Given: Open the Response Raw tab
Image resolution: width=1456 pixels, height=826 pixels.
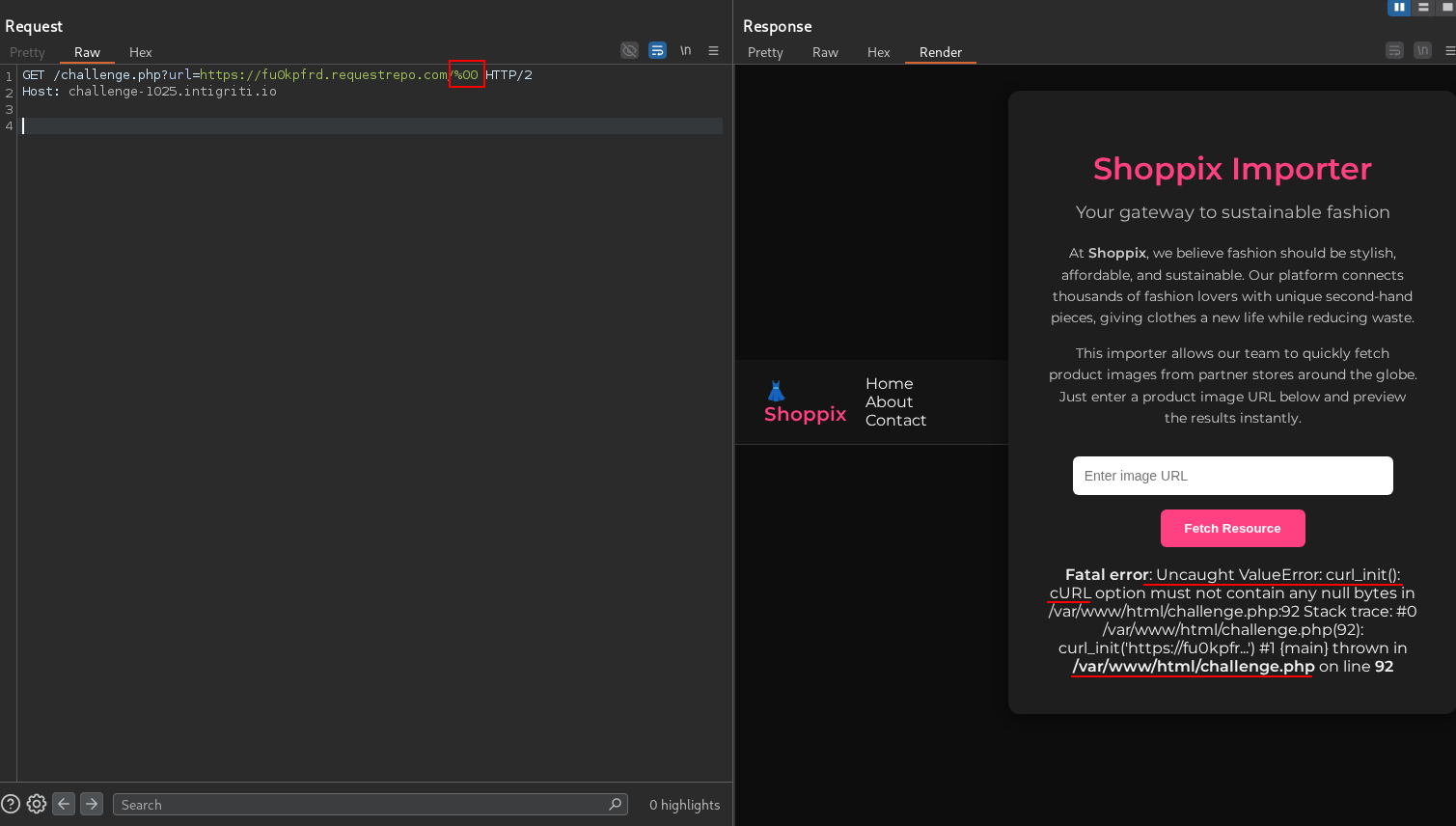Looking at the screenshot, I should coord(824,52).
